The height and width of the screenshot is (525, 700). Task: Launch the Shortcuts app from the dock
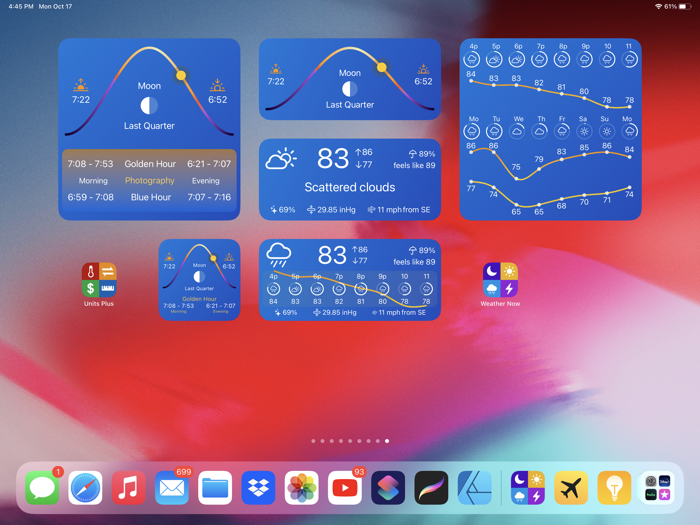[388, 488]
